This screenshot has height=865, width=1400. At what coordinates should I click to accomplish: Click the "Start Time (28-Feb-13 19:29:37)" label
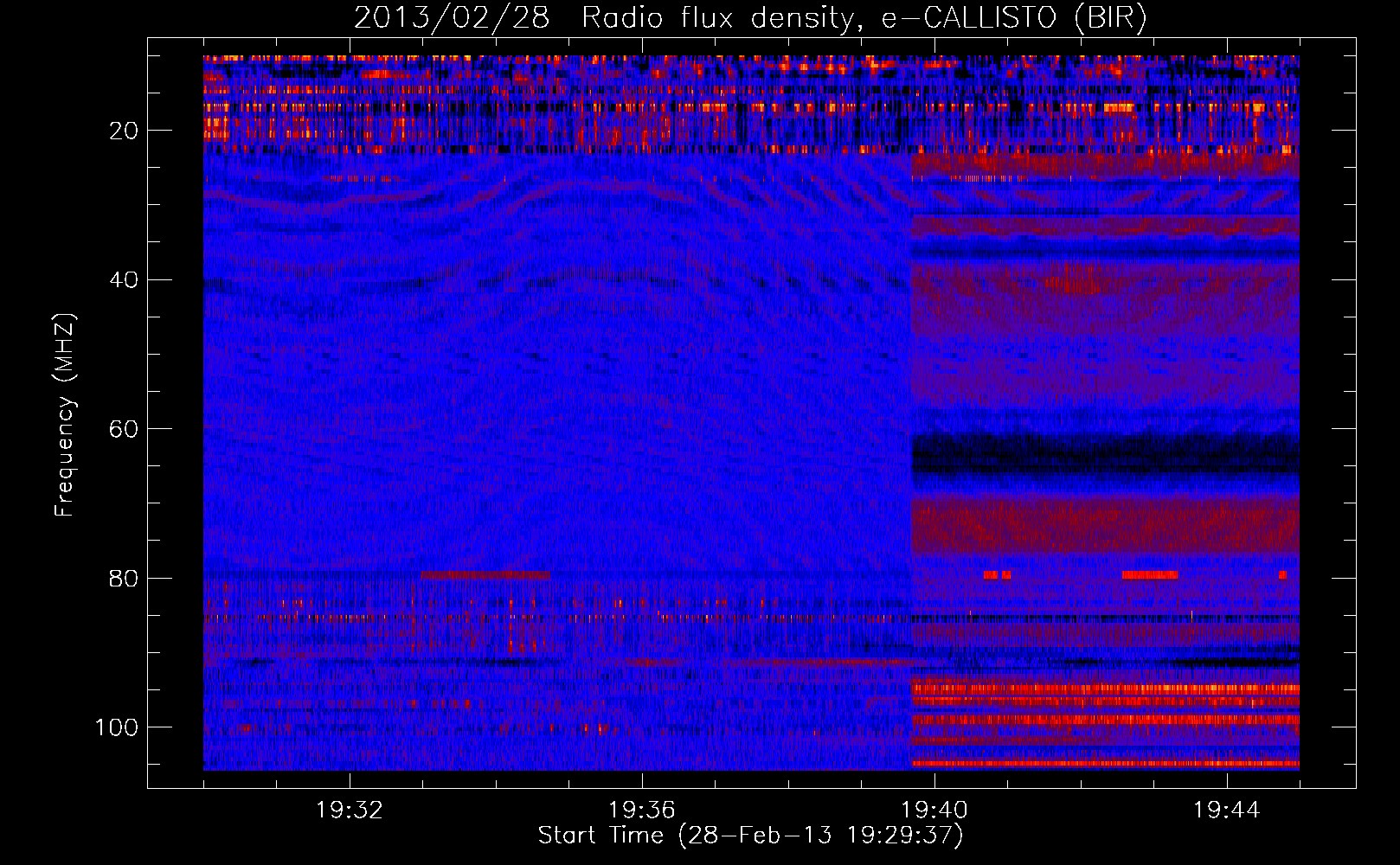[750, 836]
